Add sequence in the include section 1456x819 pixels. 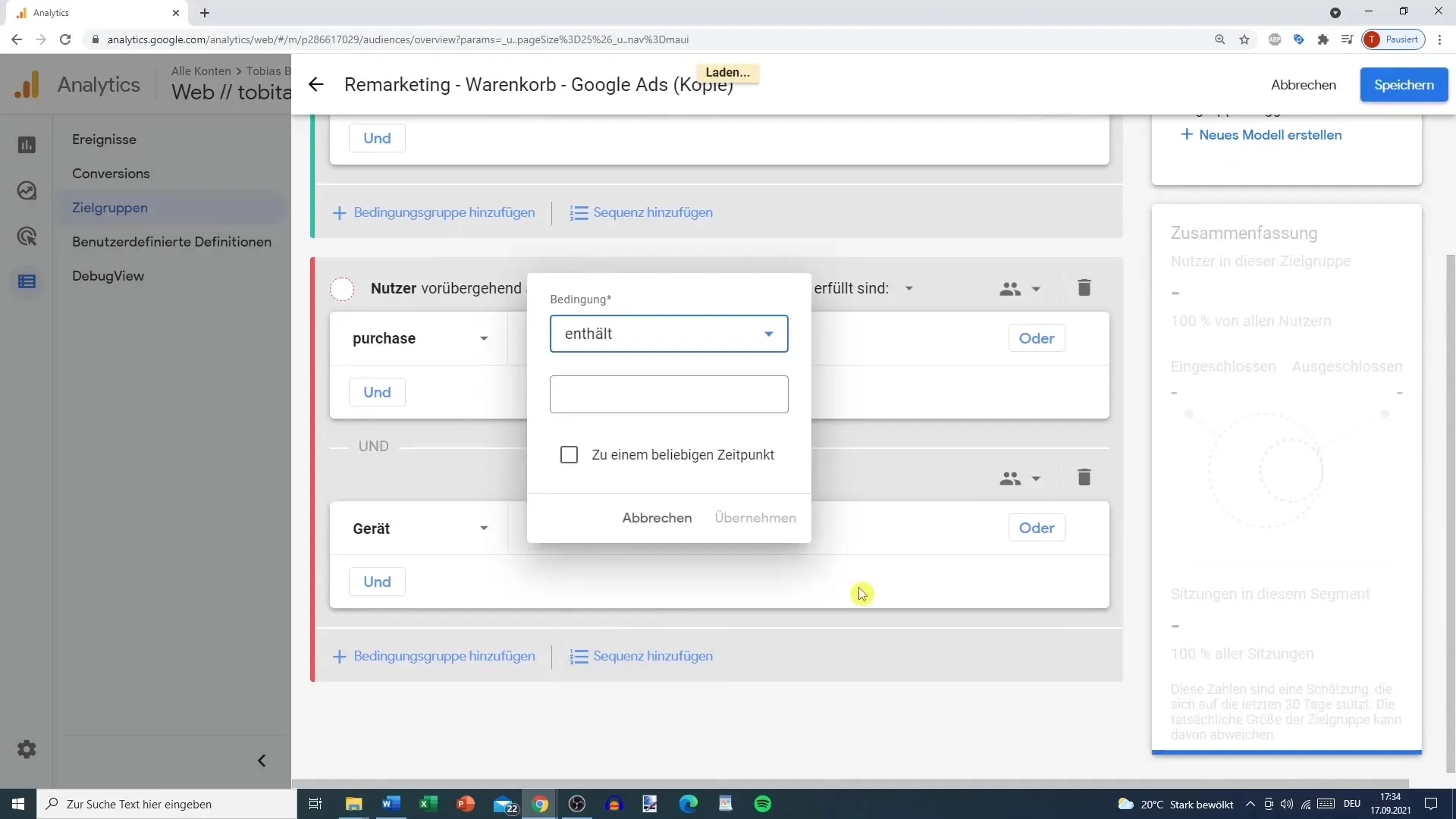642,212
